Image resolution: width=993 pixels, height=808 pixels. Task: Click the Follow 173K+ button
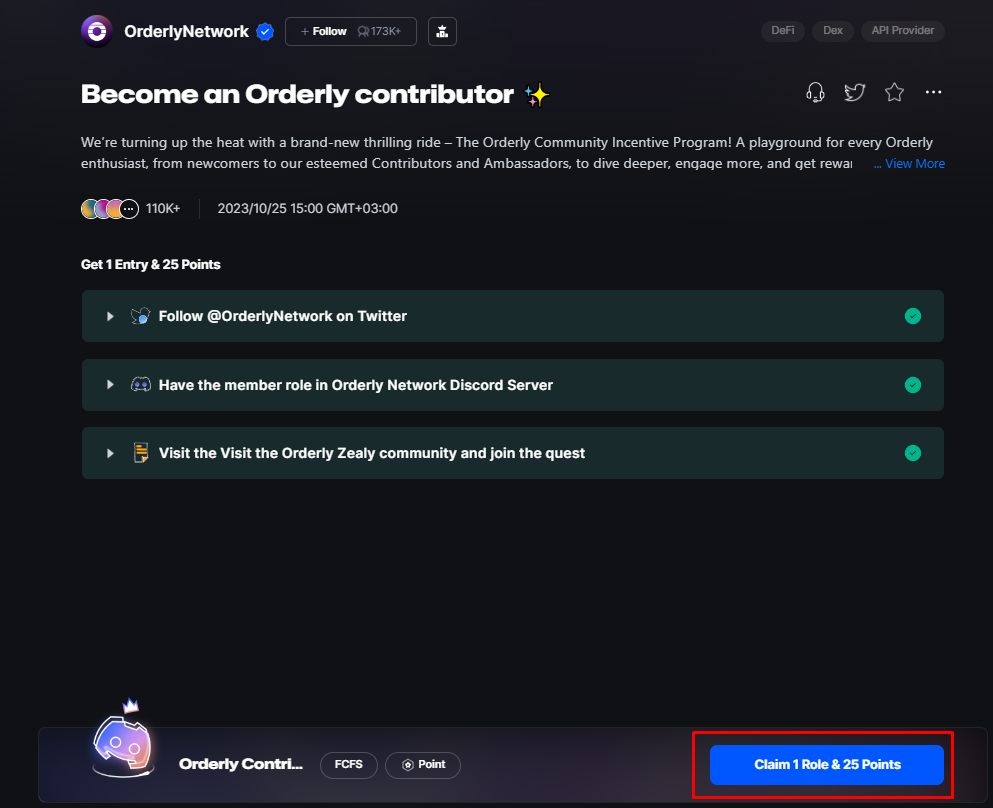point(351,32)
